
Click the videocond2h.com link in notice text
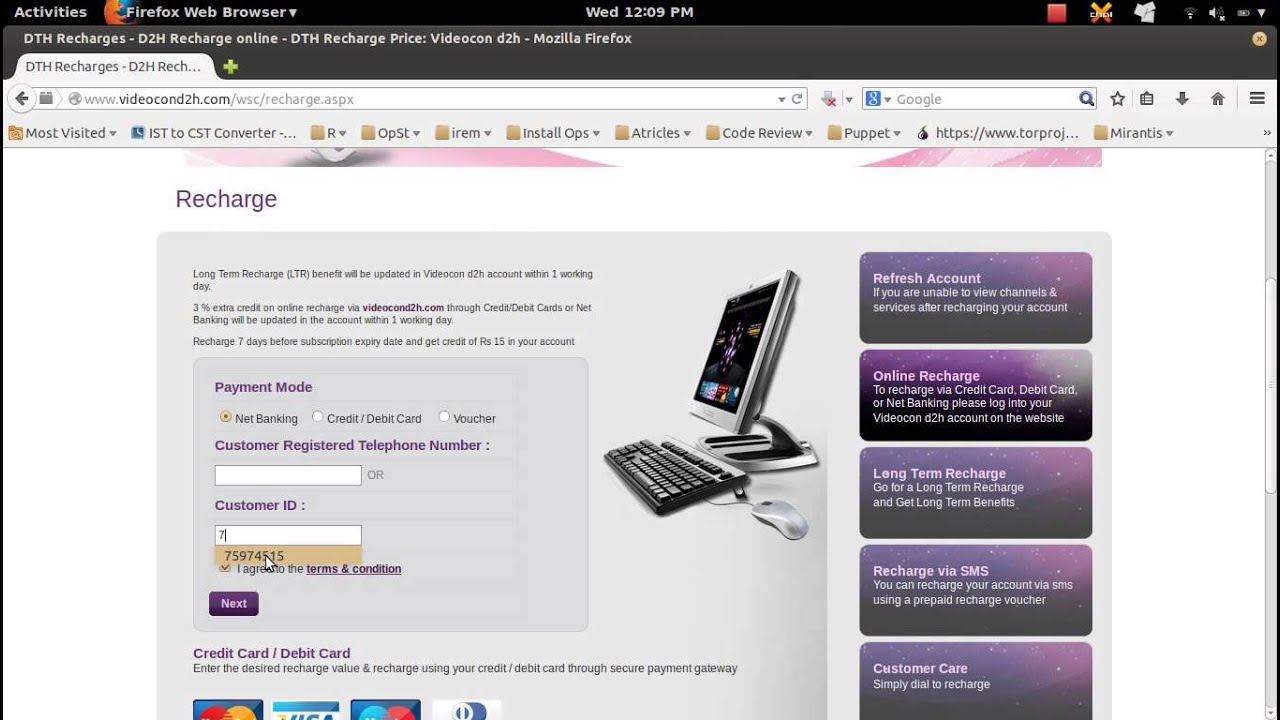tap(403, 308)
